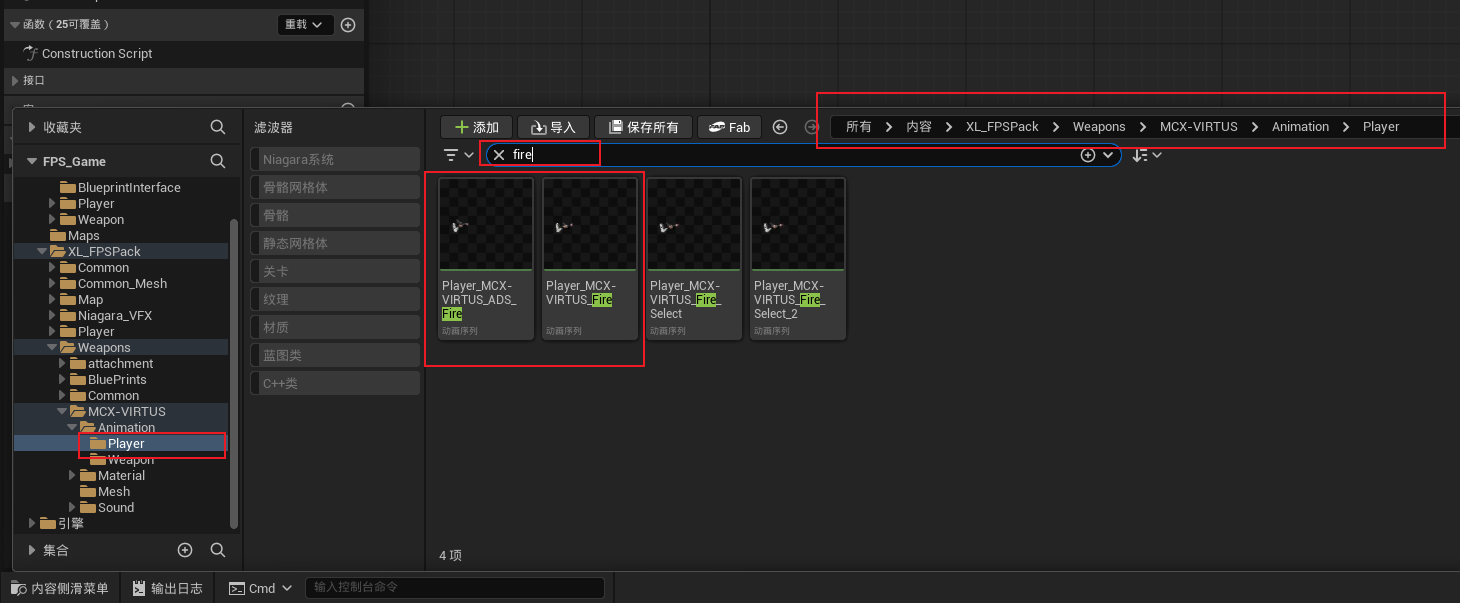Viewport: 1460px width, 603px height.
Task: Open the 重载 override dropdown
Action: tap(304, 24)
